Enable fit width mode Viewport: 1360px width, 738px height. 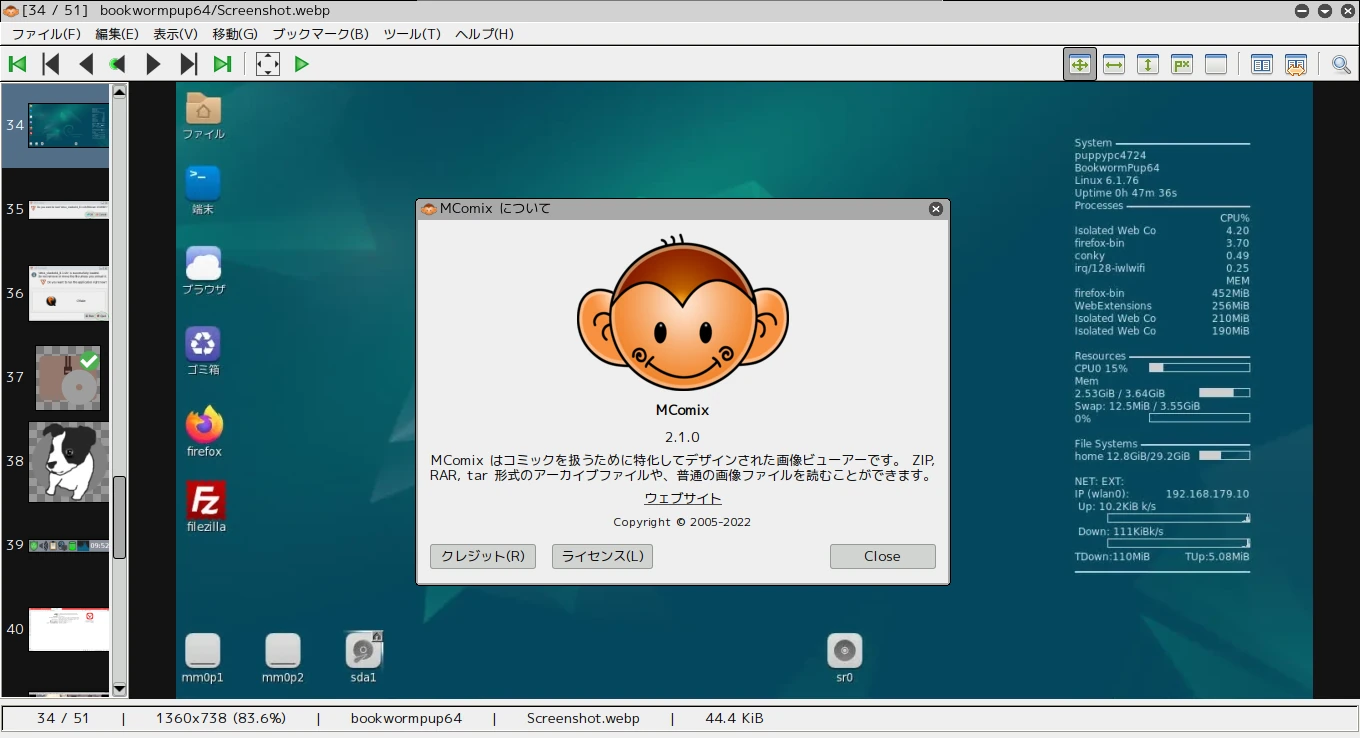point(1114,64)
